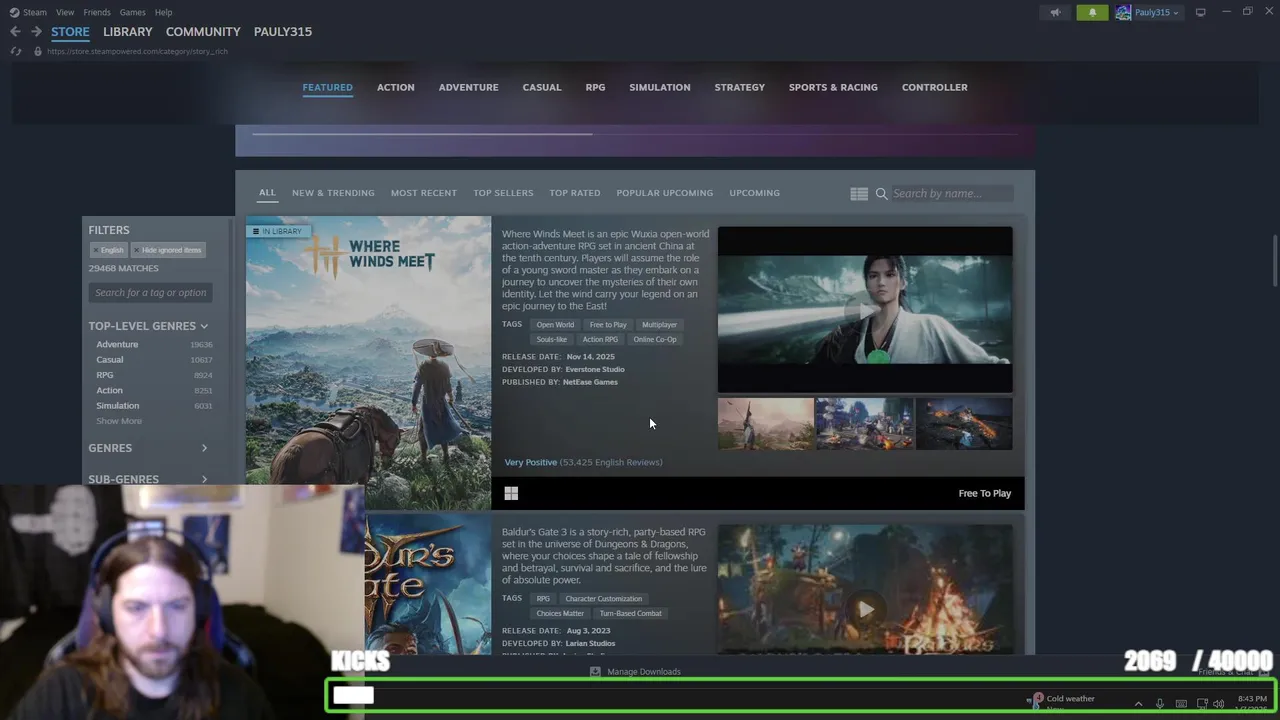The image size is (1280, 720).
Task: Click the lock icon beside the URL
Action: pyautogui.click(x=38, y=51)
